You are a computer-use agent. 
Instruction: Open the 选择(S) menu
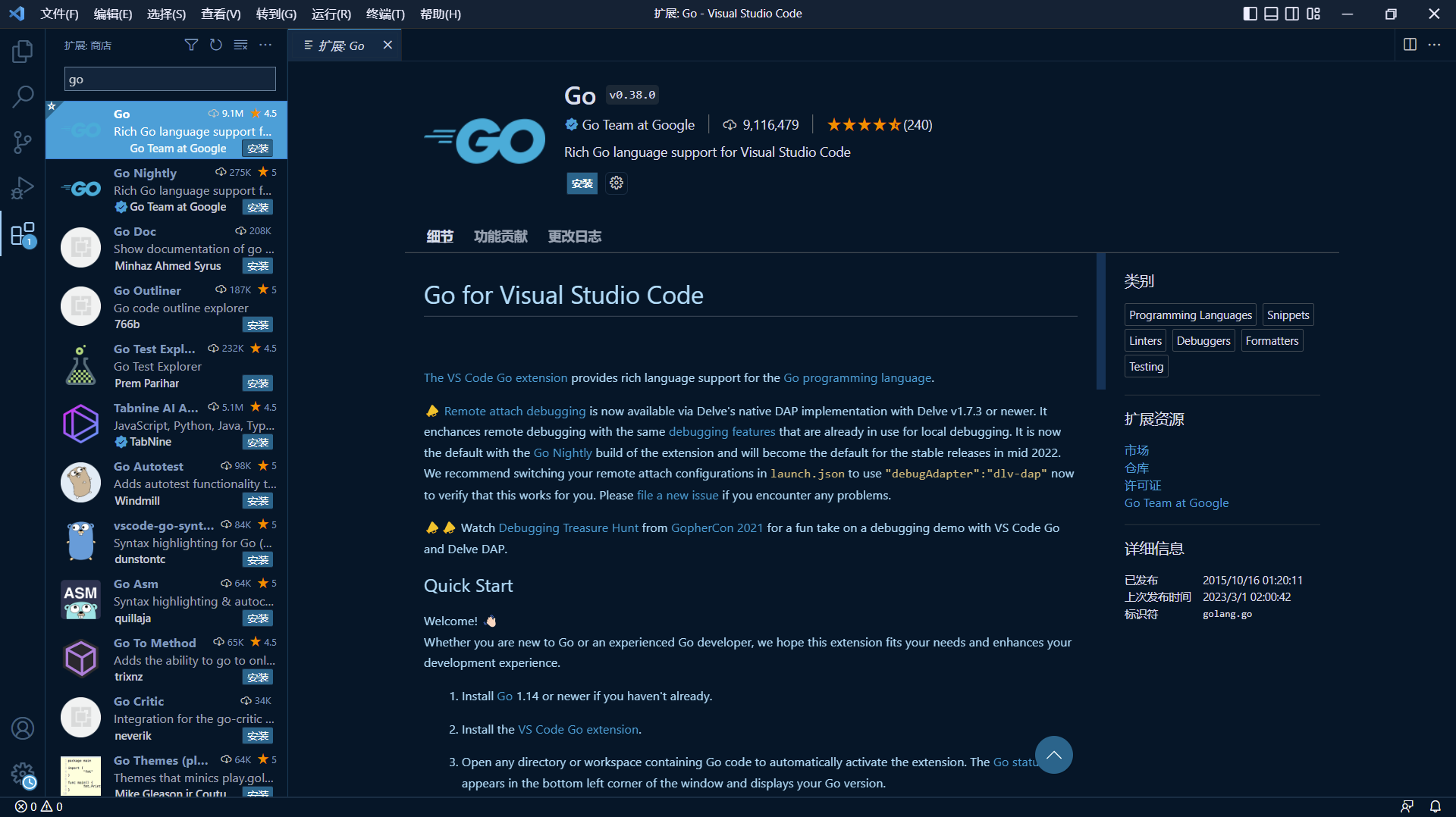point(166,14)
